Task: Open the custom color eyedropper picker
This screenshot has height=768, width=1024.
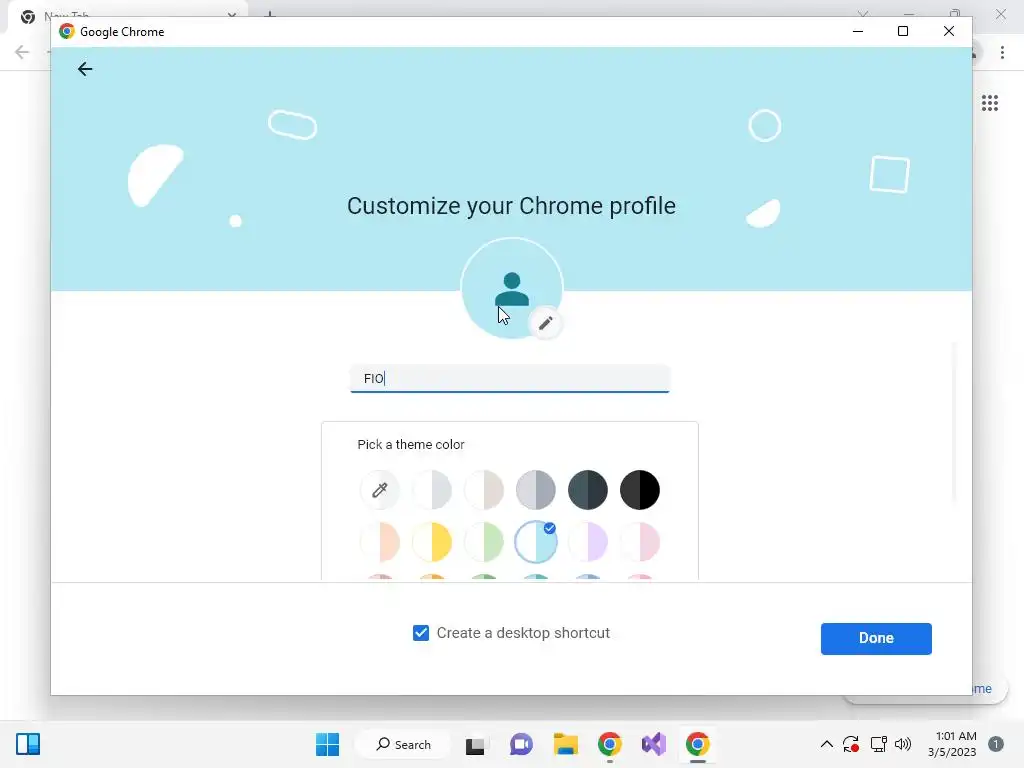Action: tap(379, 490)
